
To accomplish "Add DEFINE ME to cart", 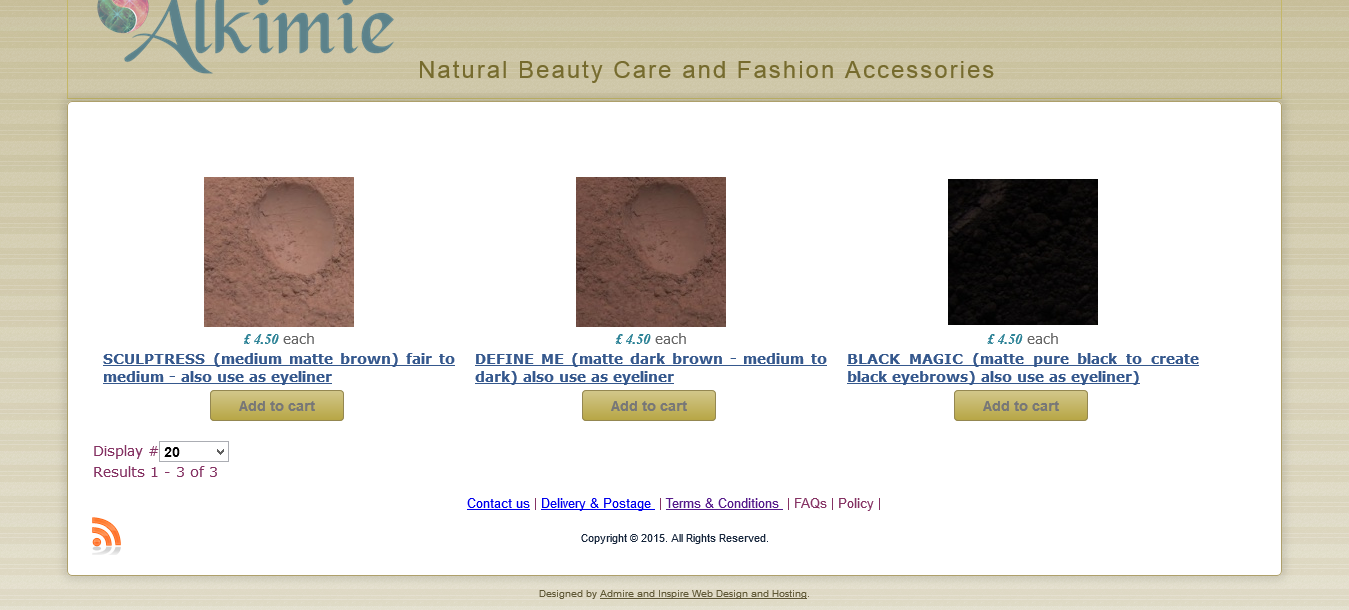I will [649, 406].
